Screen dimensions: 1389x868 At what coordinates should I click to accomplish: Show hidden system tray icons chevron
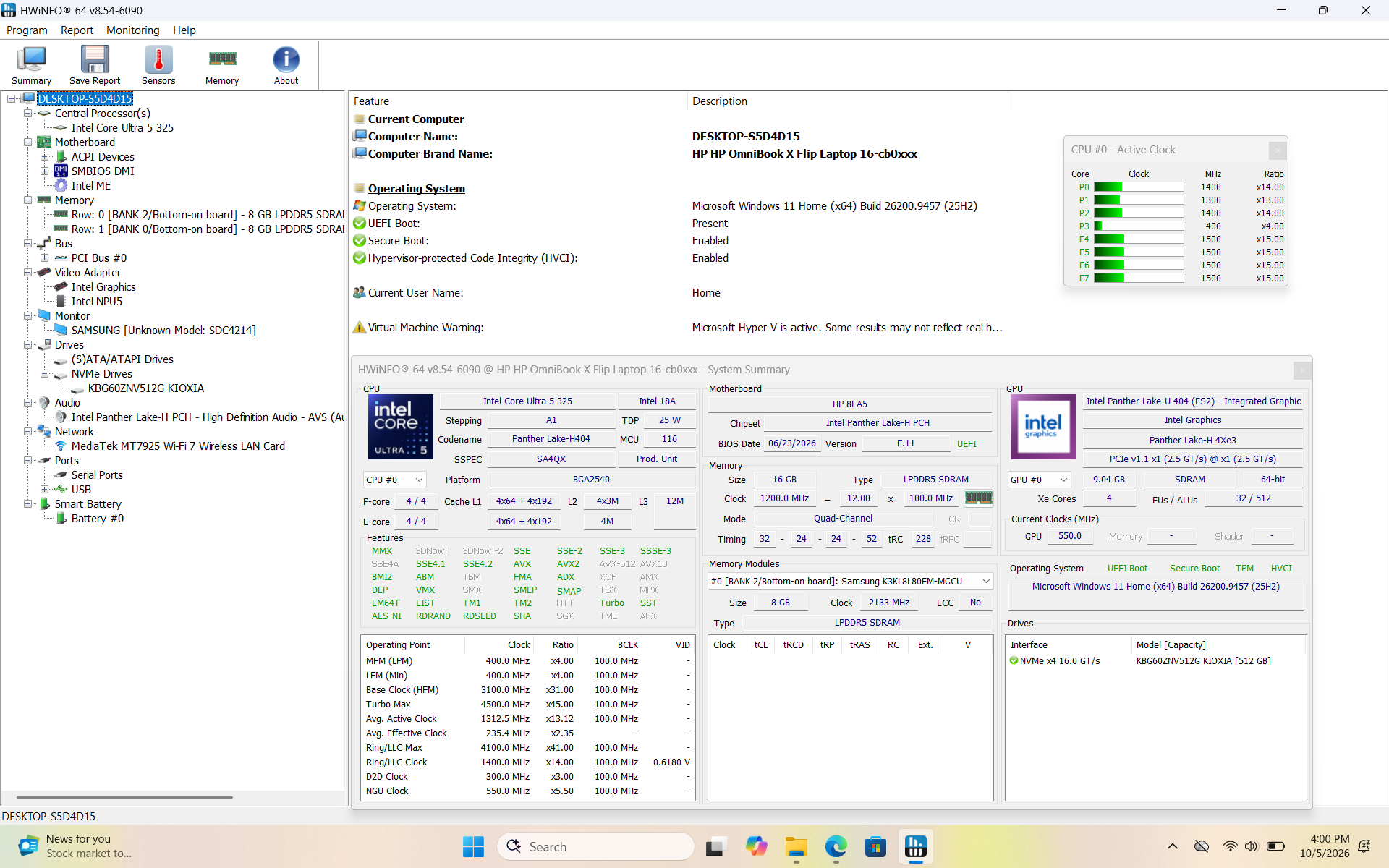[1173, 846]
